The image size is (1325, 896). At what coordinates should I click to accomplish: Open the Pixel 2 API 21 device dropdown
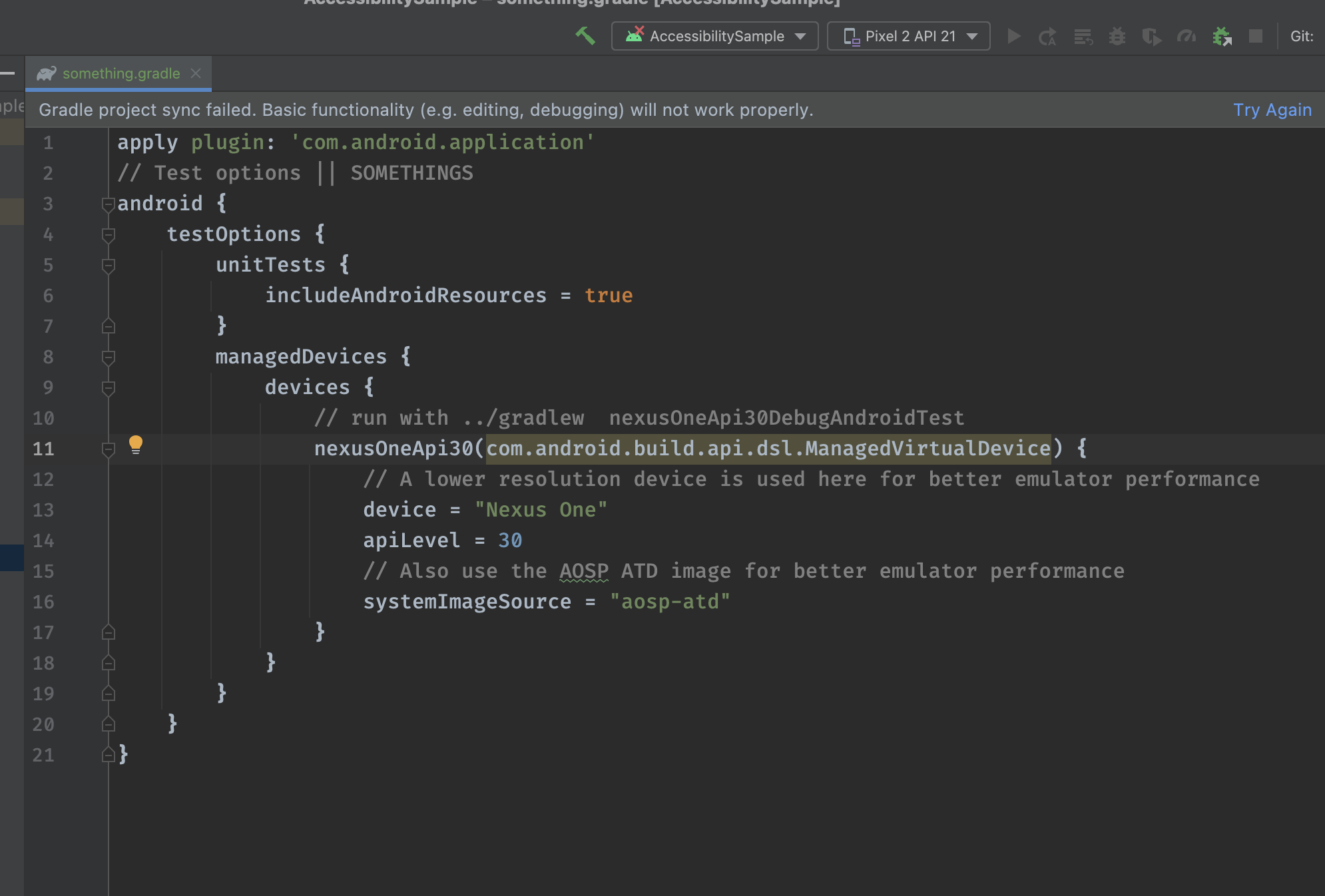tap(908, 36)
